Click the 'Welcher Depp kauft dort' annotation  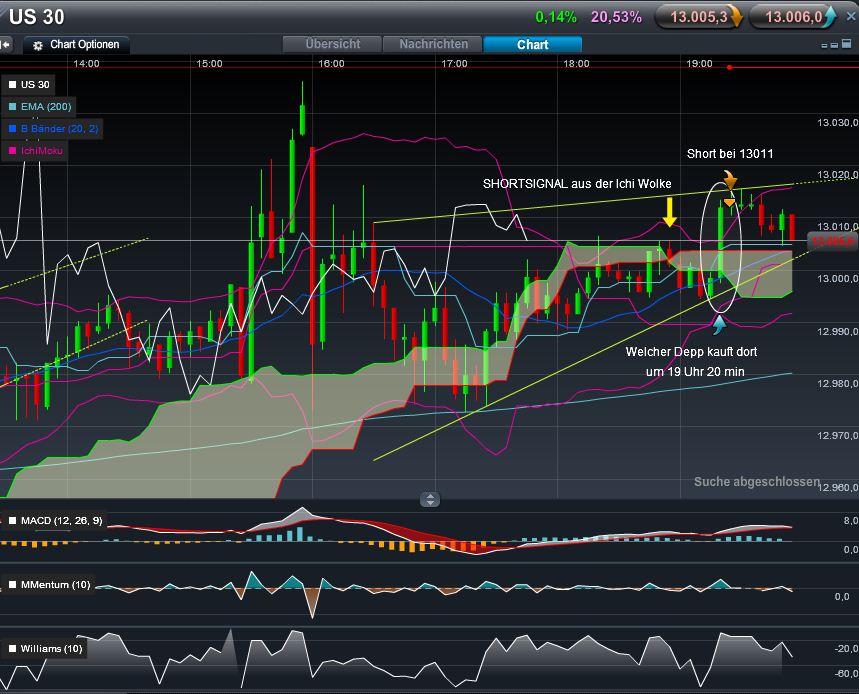[x=691, y=352]
